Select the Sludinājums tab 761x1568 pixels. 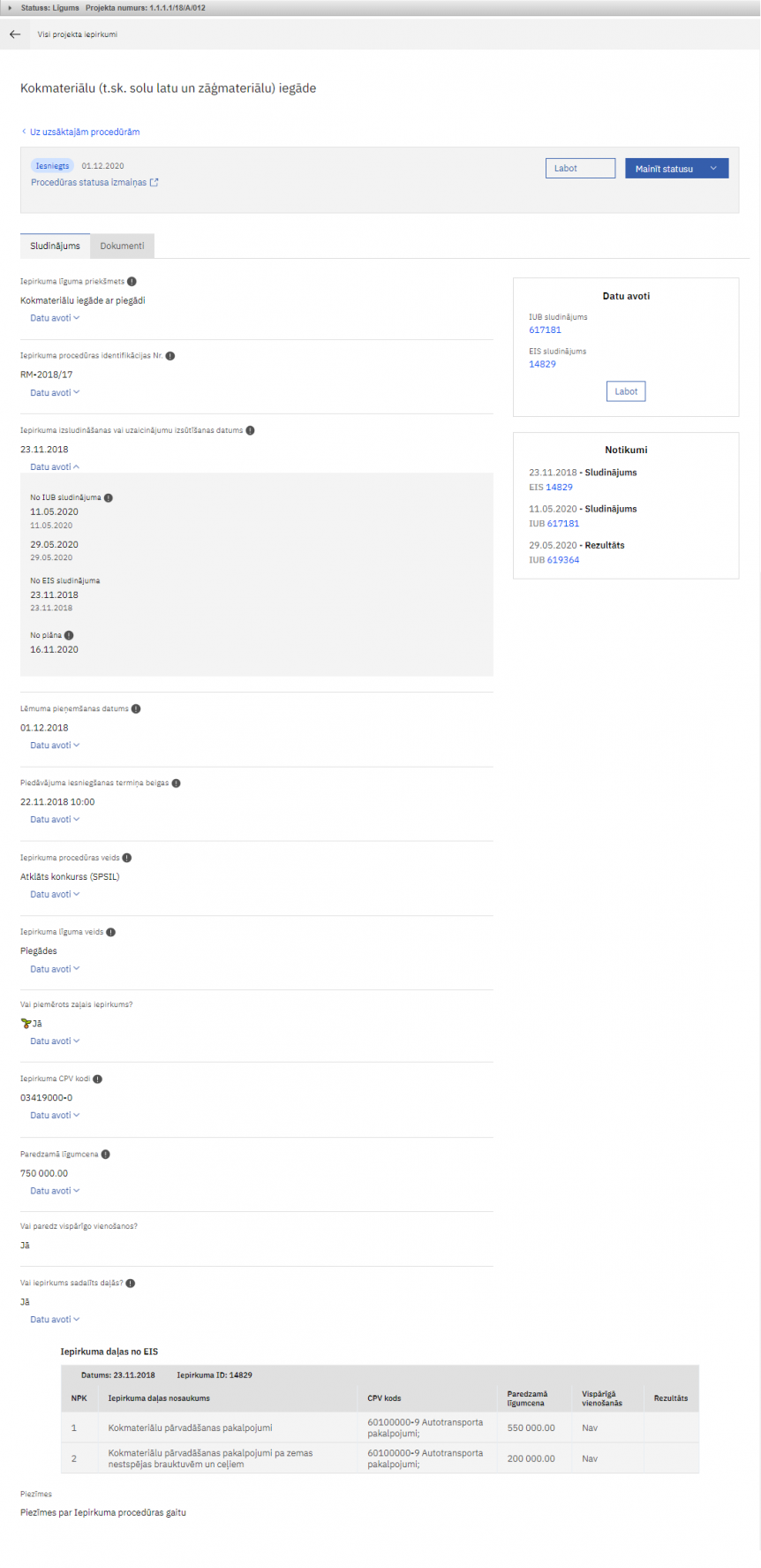(55, 246)
